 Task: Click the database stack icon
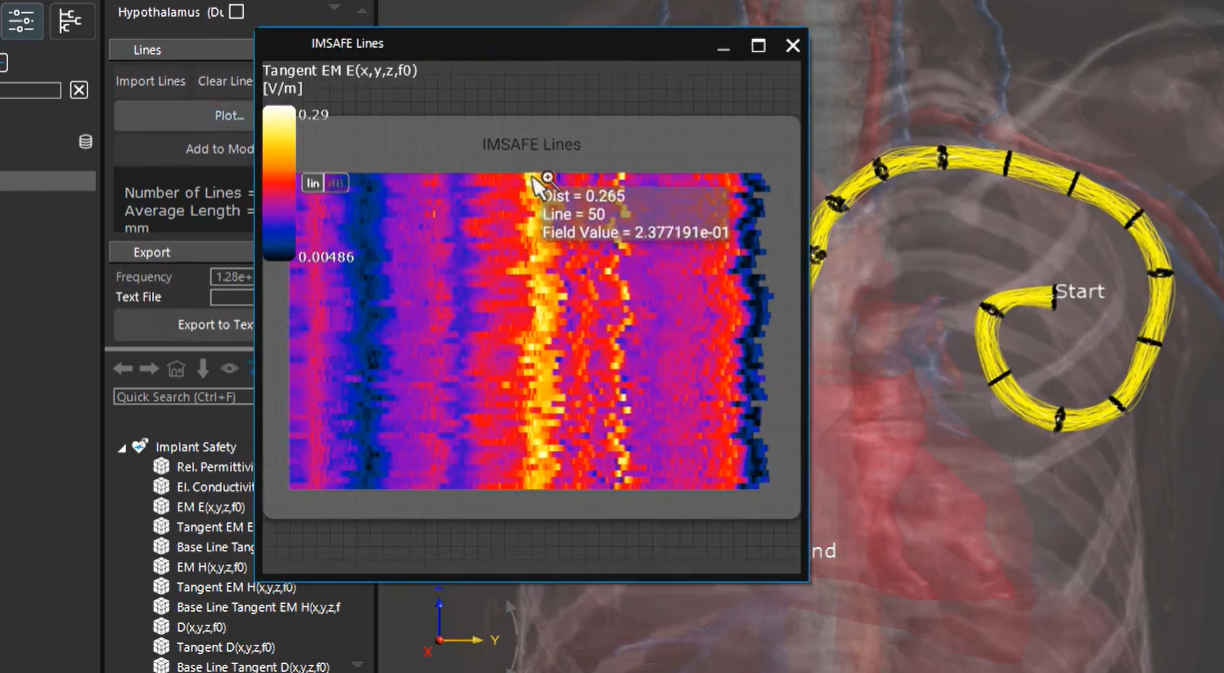[x=86, y=142]
